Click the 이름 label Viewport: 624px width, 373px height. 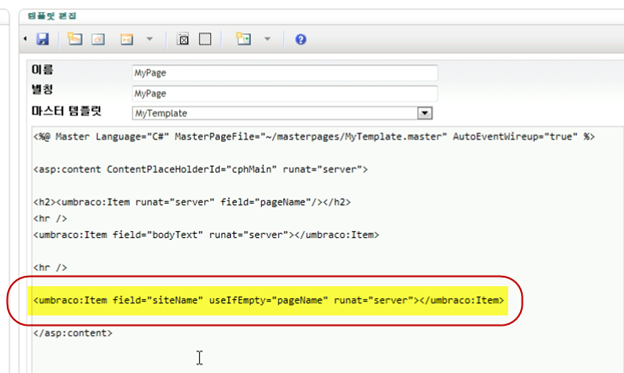coord(42,70)
